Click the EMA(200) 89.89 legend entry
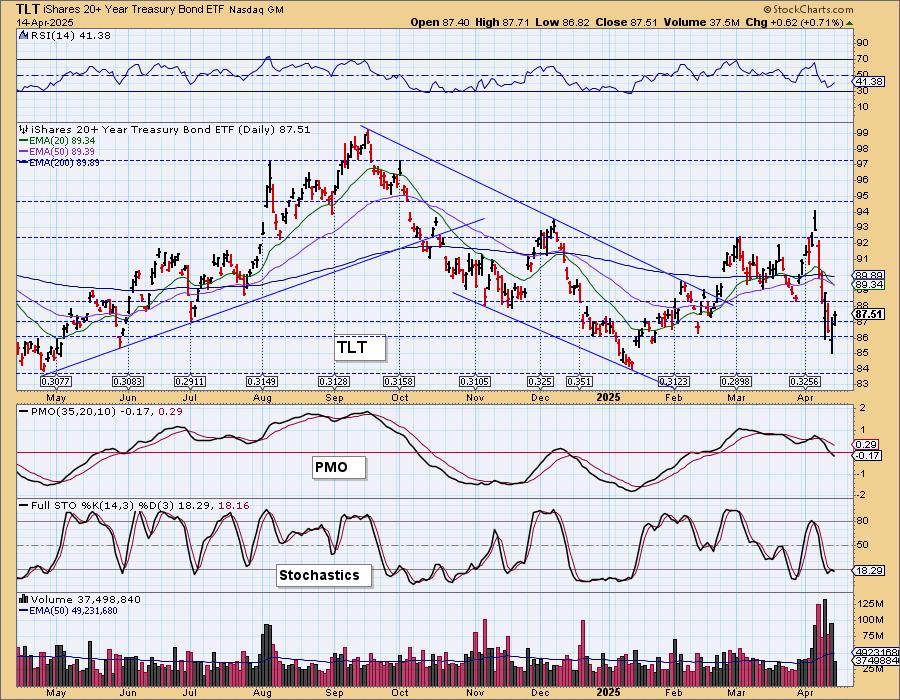This screenshot has height=700, width=900. [x=60, y=162]
